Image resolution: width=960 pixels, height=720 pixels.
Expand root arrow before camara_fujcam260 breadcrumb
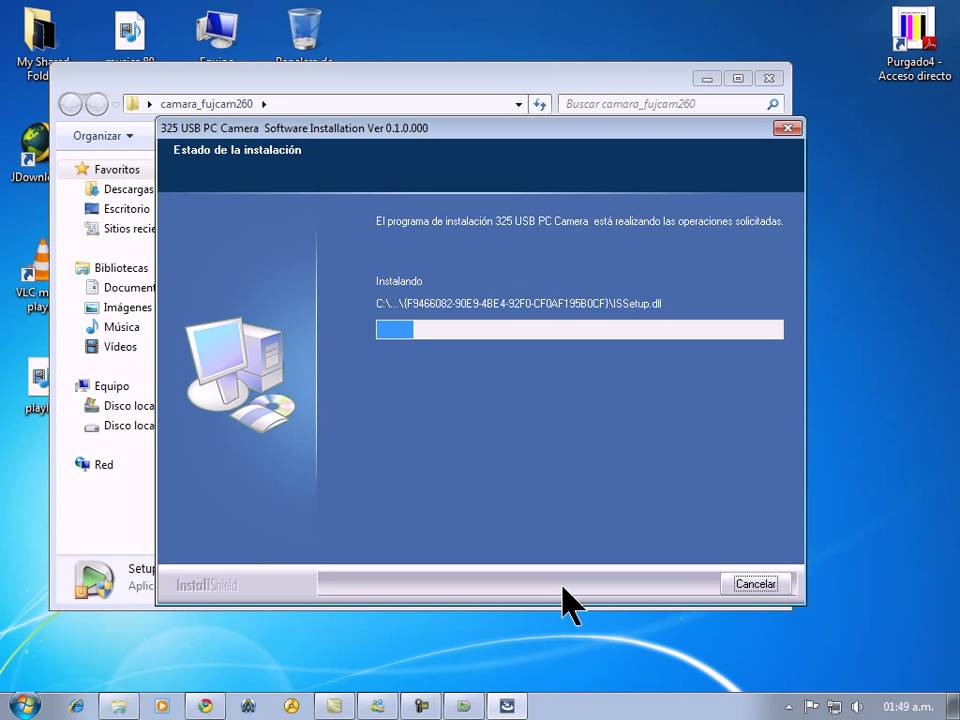point(149,104)
